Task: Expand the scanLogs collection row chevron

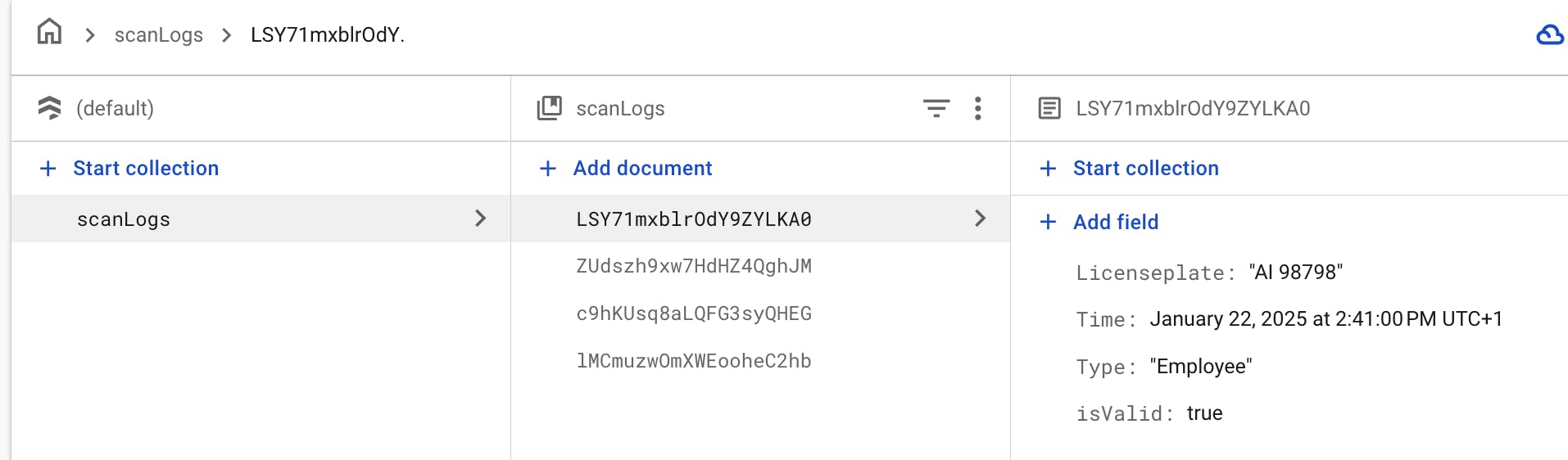Action: point(481,218)
